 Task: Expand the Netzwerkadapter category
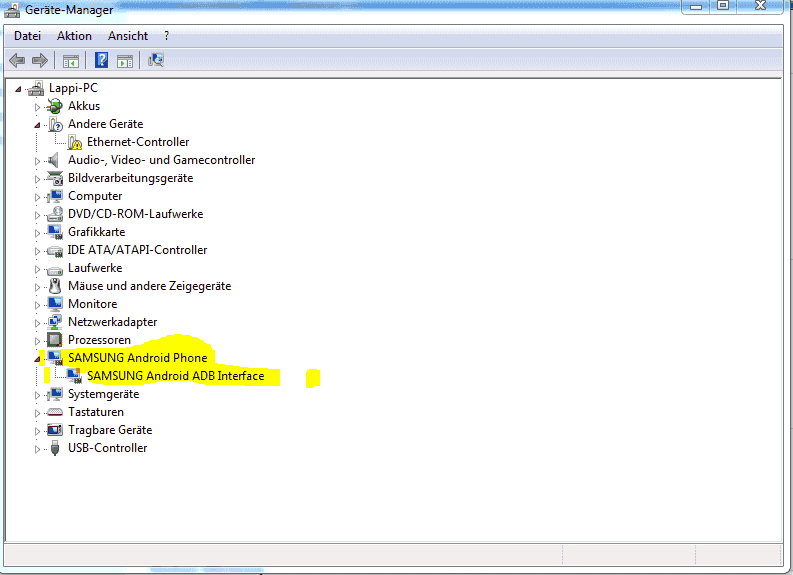click(37, 323)
